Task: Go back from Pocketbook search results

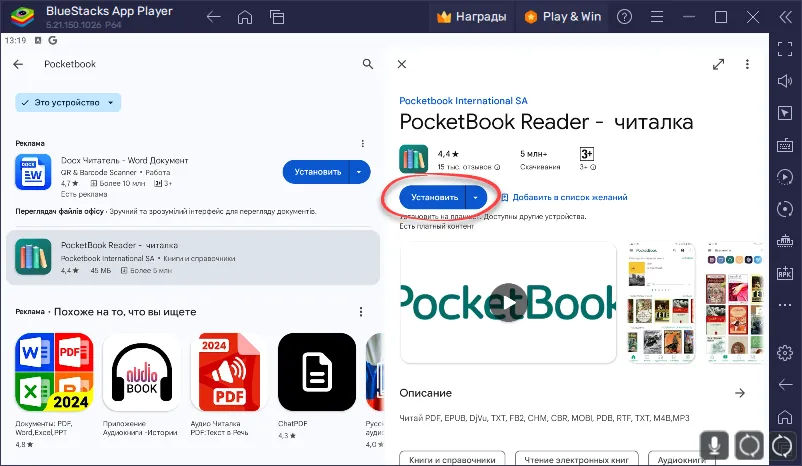Action: [x=18, y=64]
